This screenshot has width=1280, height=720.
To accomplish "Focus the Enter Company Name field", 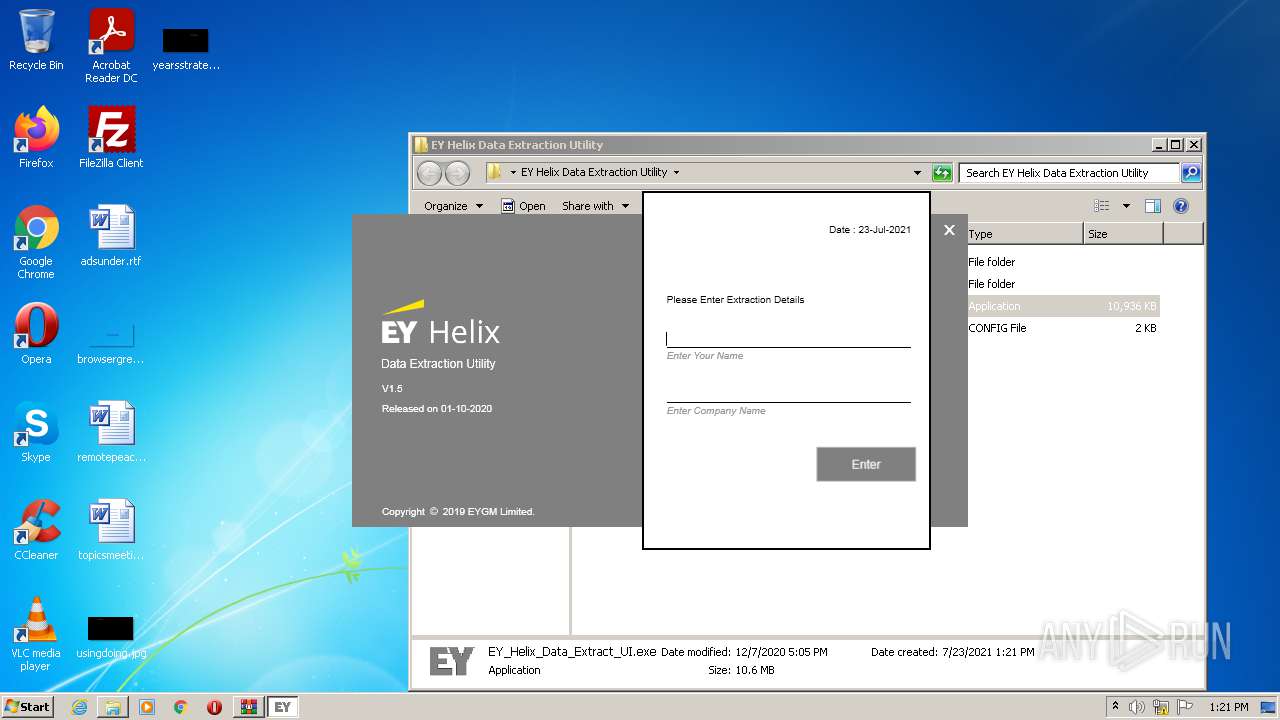I will click(x=788, y=393).
